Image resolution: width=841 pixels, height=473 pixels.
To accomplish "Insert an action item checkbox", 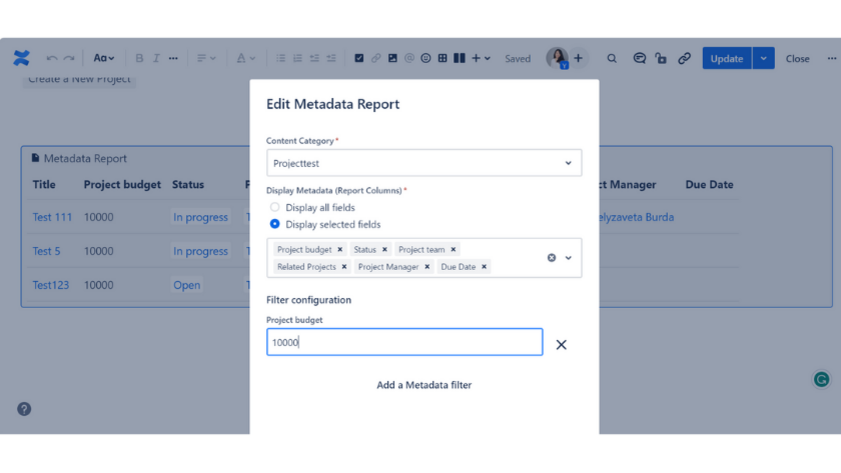I will coord(359,58).
